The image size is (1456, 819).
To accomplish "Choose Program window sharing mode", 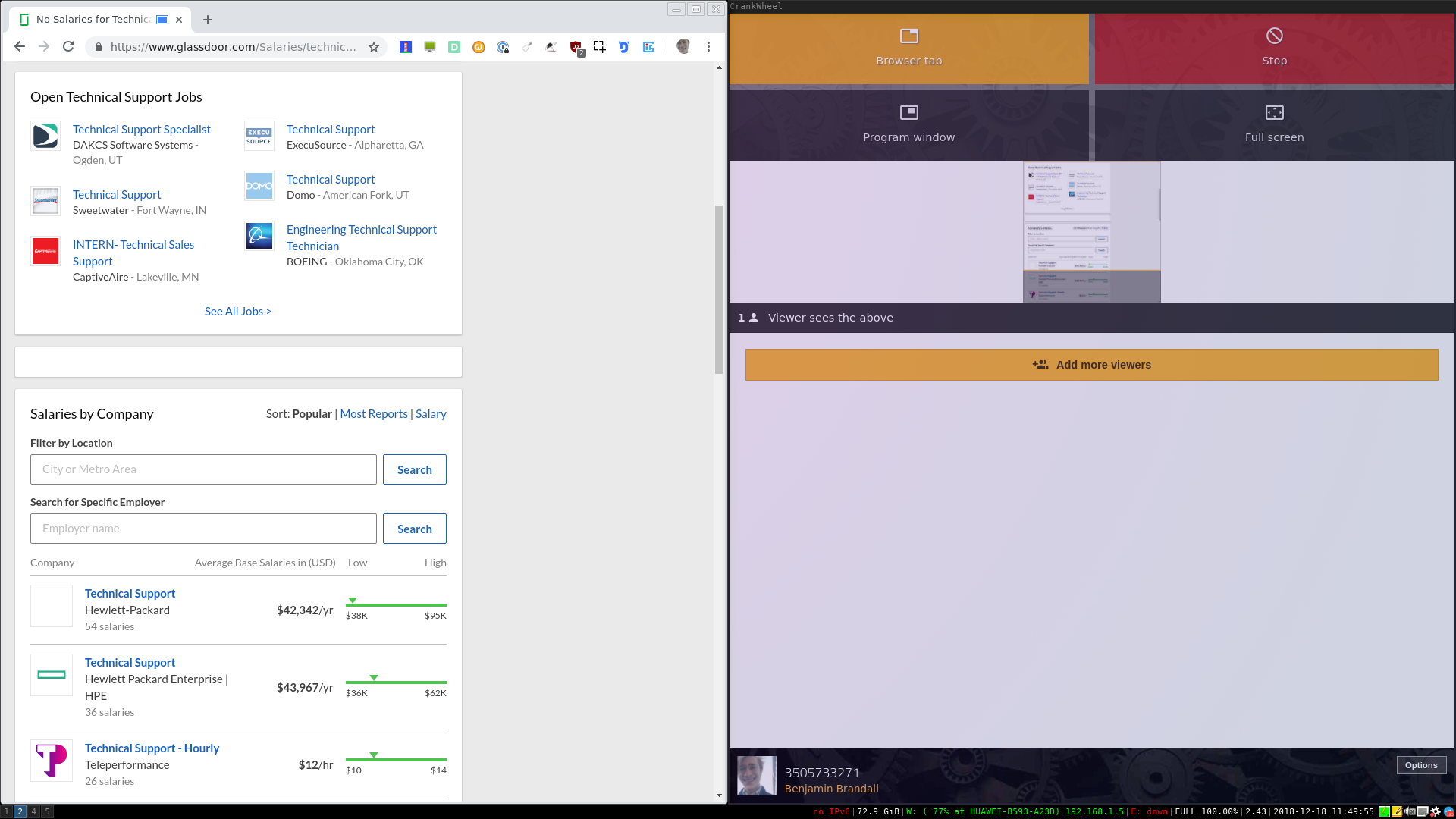I will [908, 125].
